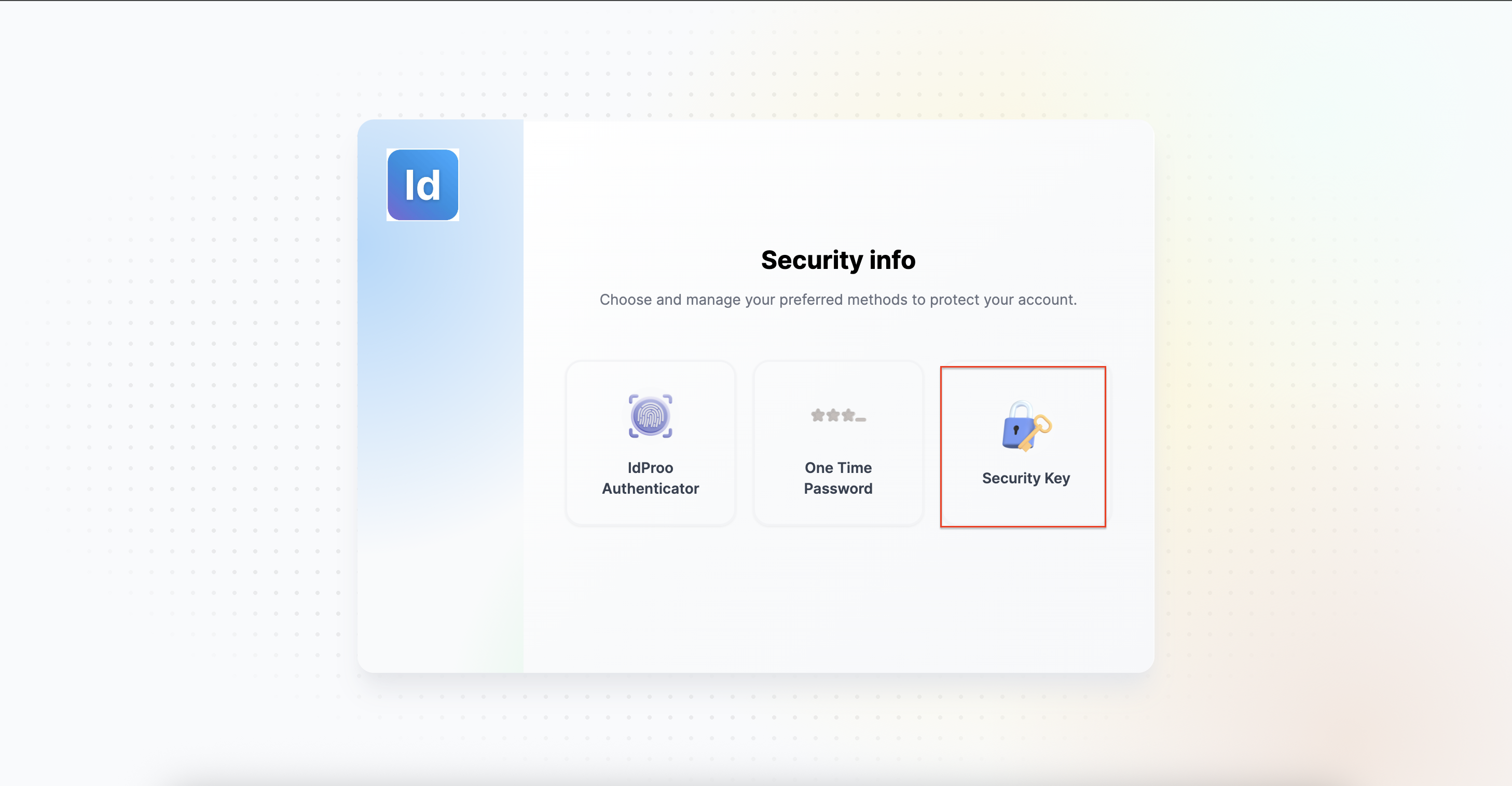Click the 'Choose and manage your preferred methods' text
This screenshot has height=786, width=1512.
click(x=838, y=300)
